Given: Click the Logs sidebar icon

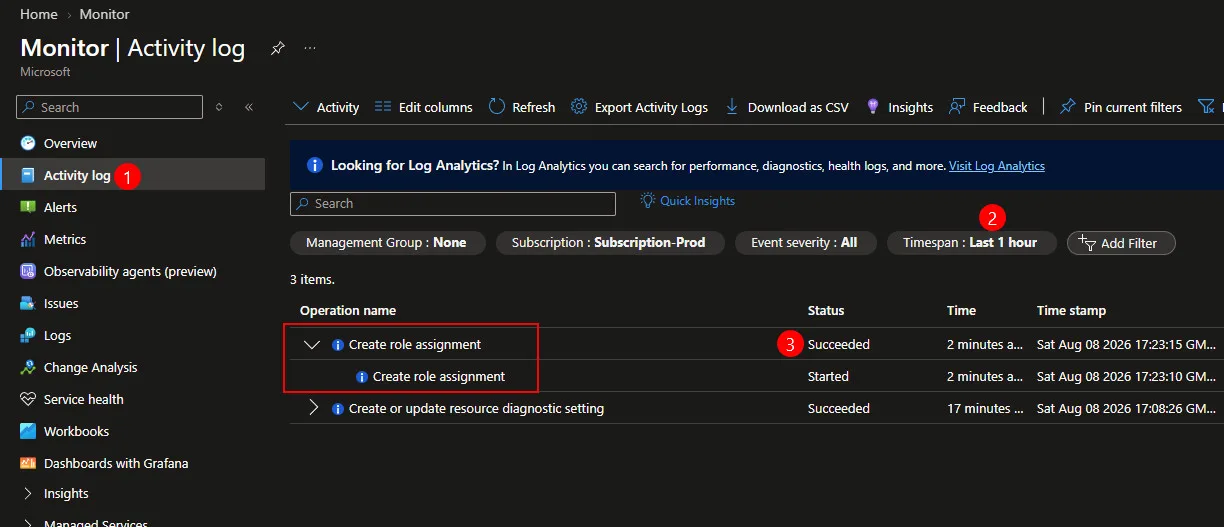Looking at the screenshot, I should pos(27,335).
